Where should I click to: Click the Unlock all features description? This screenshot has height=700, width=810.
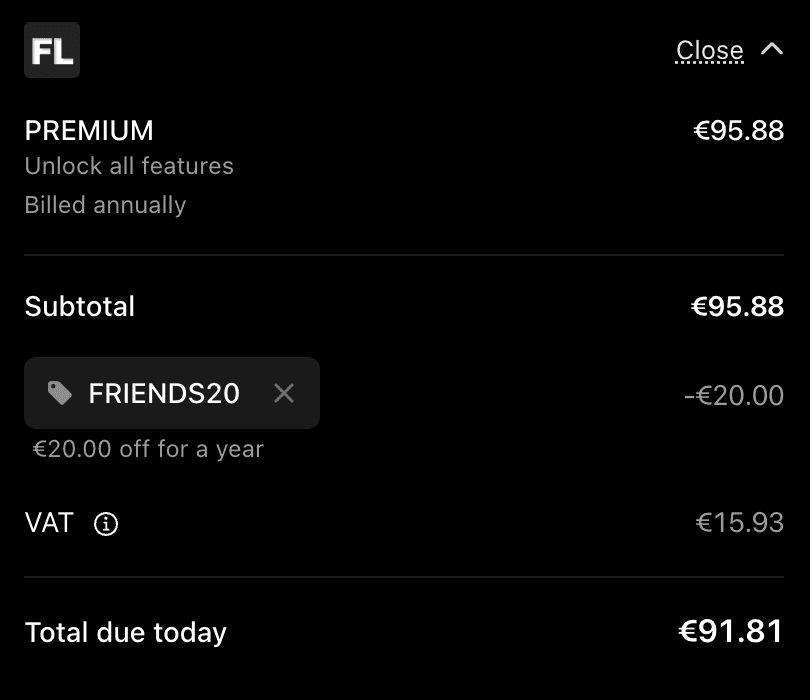coord(129,166)
